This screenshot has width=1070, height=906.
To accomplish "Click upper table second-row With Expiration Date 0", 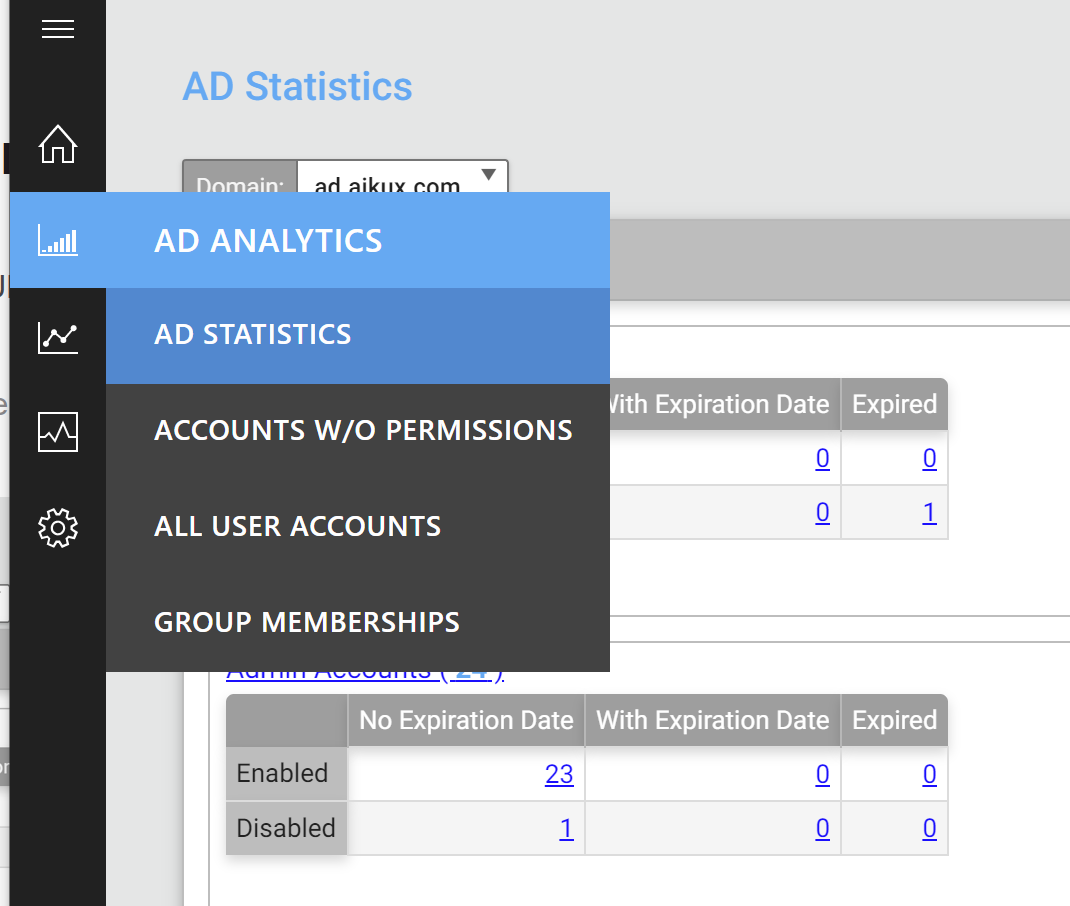I will (822, 512).
